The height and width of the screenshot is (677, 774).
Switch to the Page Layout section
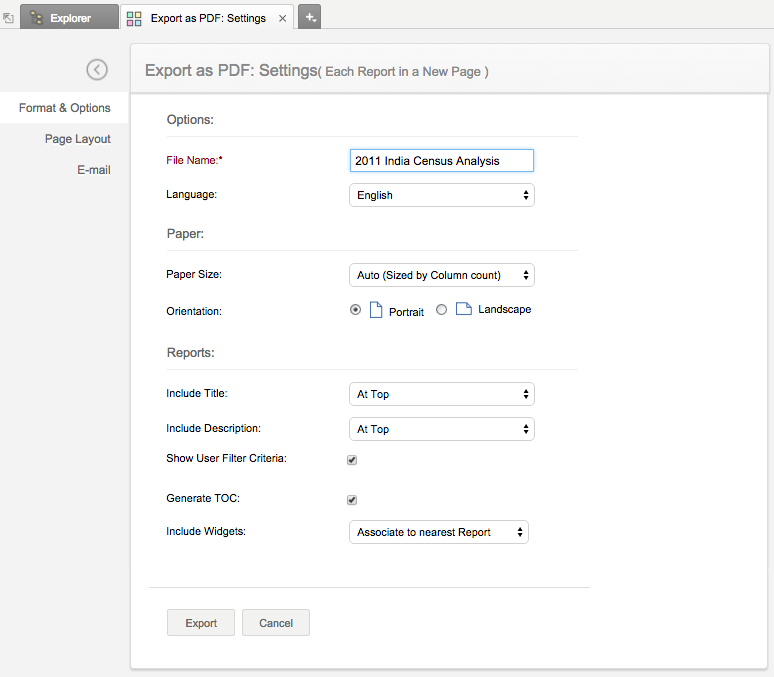coord(77,139)
